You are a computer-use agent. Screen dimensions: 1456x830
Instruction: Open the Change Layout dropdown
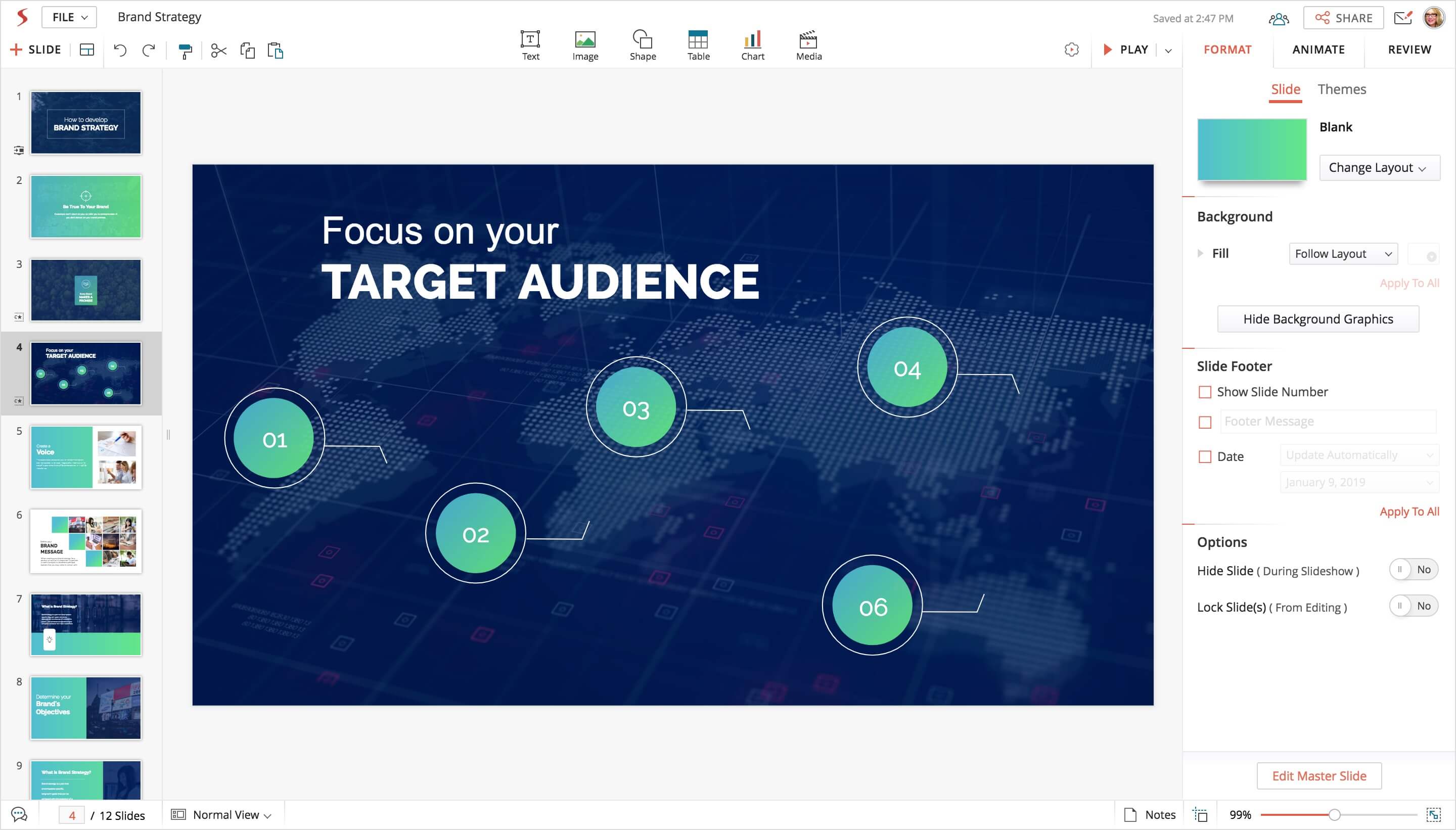(x=1379, y=168)
